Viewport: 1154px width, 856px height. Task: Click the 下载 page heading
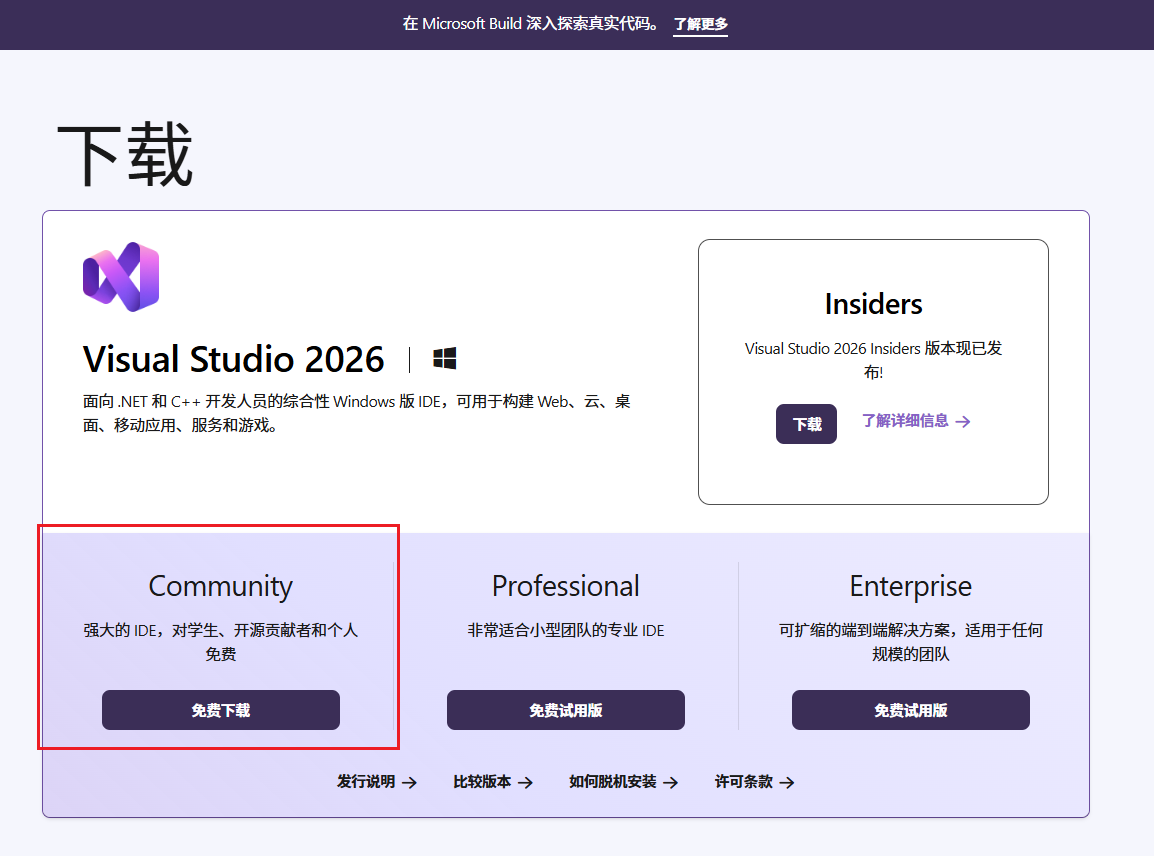pos(125,155)
